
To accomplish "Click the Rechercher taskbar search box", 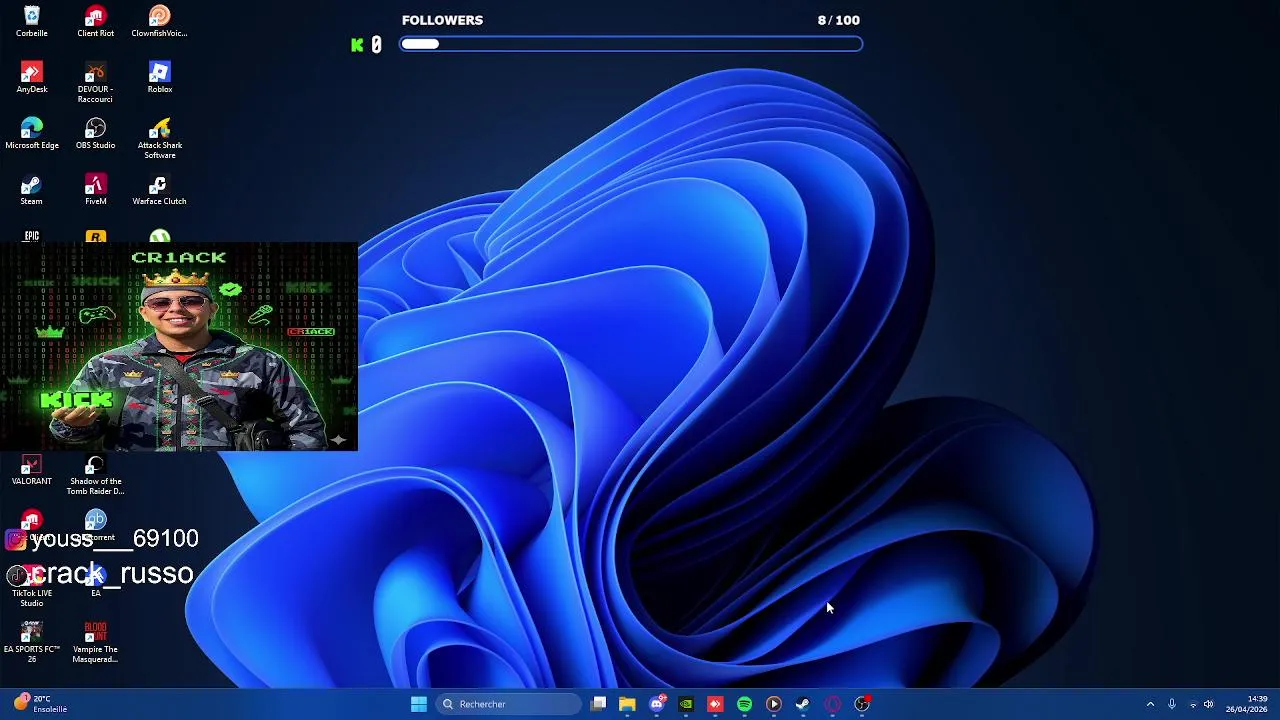I will 508,704.
